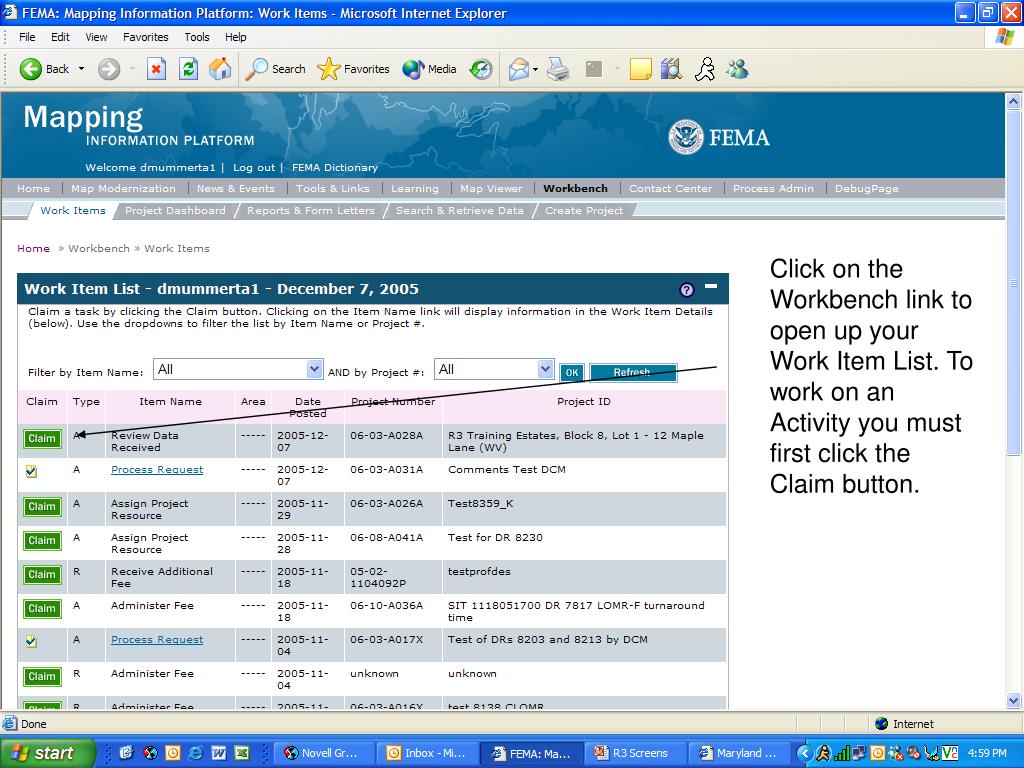Switch to Create Project sub-tab
The width and height of the screenshot is (1024, 768).
click(584, 210)
